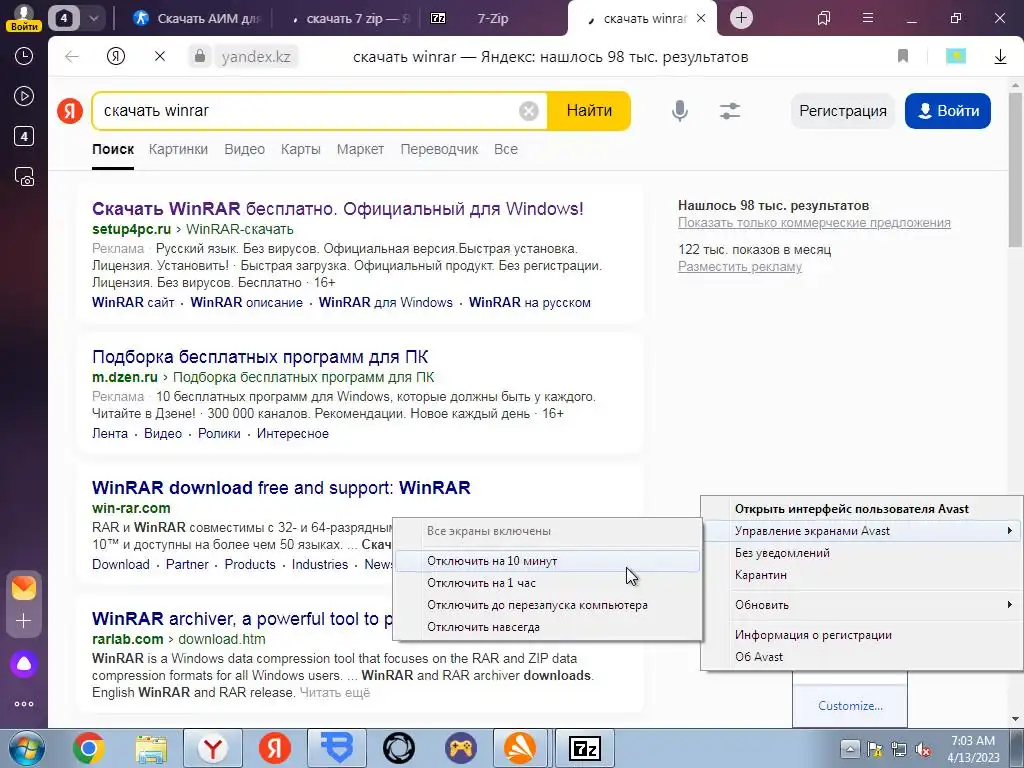1024x768 pixels.
Task: Show hidden tray icons arrow
Action: click(850, 749)
